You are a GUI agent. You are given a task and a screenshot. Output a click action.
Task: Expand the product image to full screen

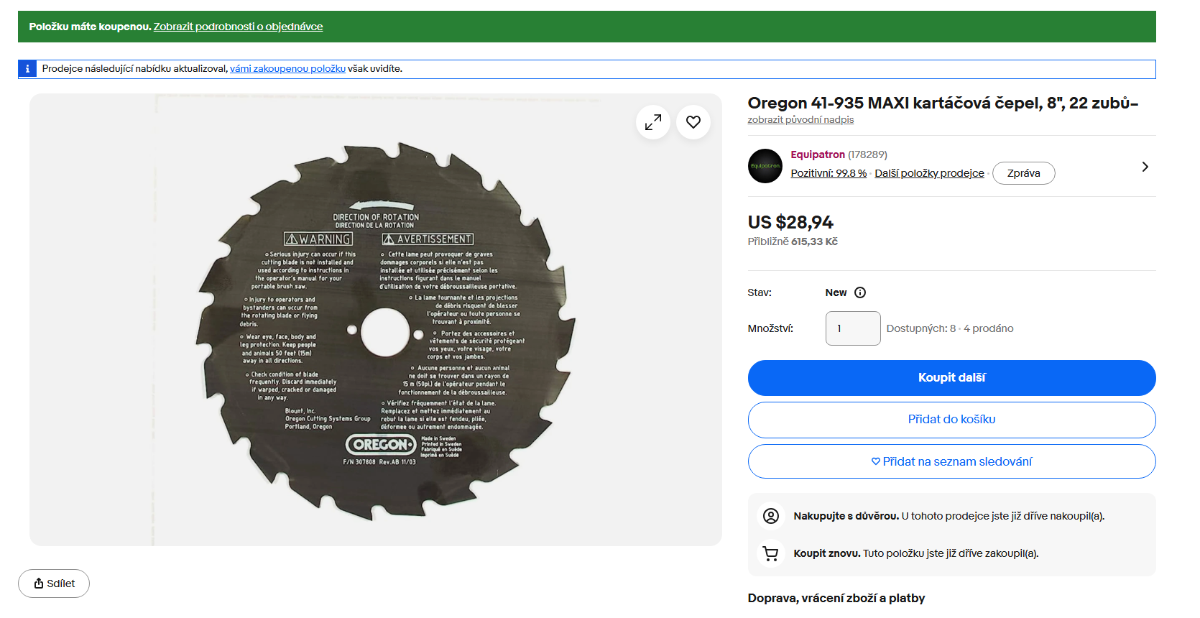click(653, 122)
